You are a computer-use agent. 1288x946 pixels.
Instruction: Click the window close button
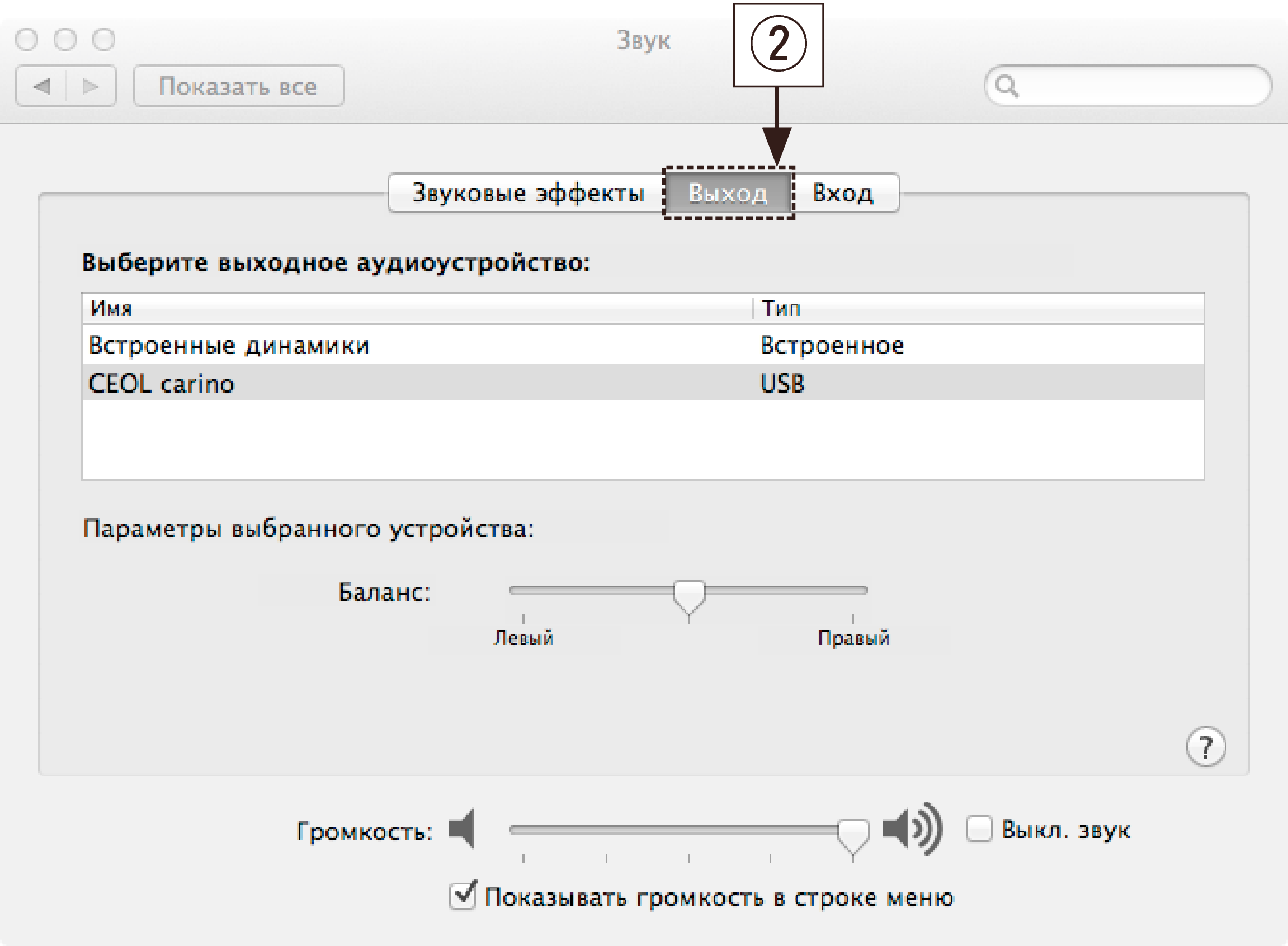pyautogui.click(x=26, y=40)
